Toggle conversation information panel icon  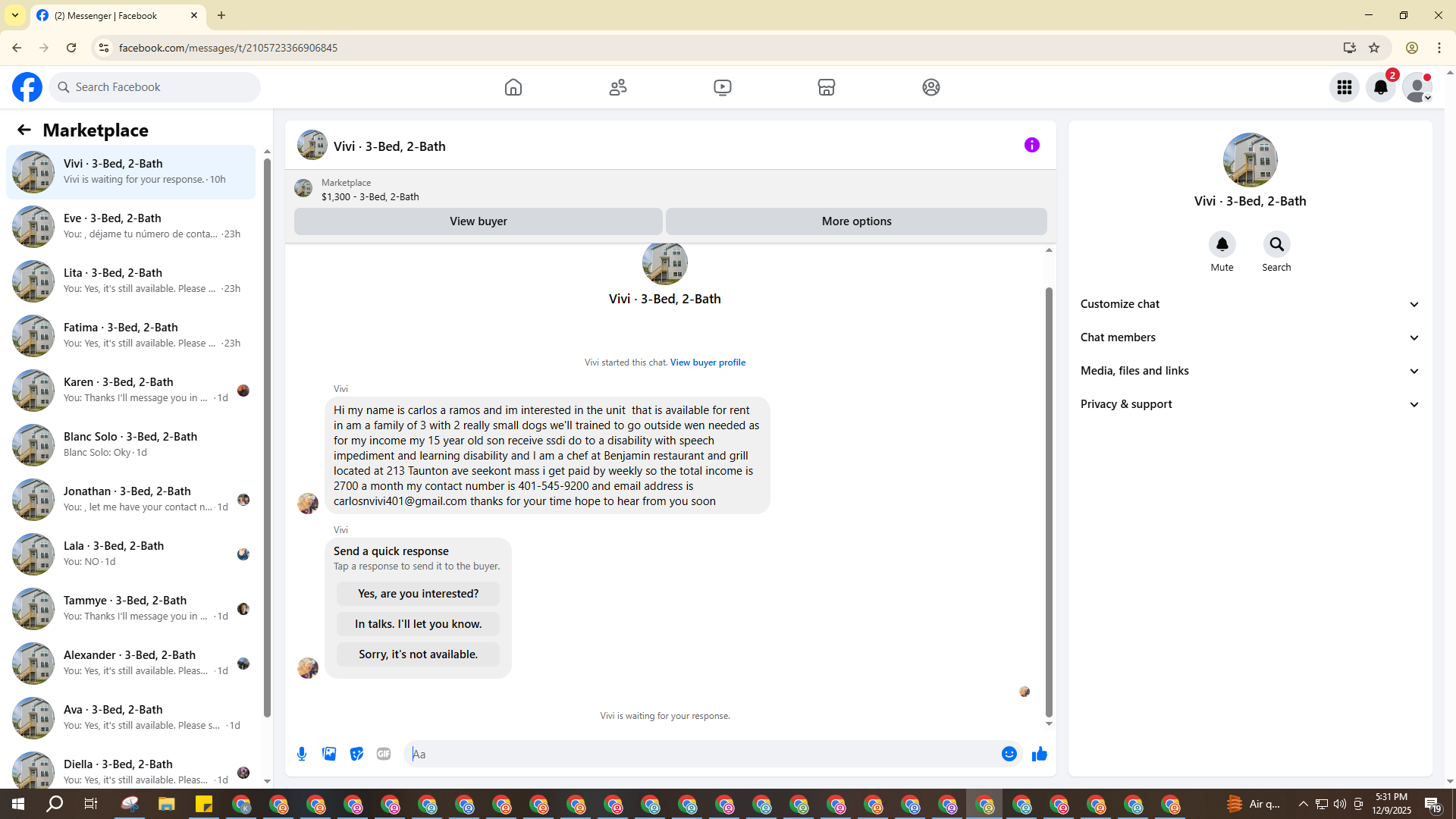tap(1031, 145)
